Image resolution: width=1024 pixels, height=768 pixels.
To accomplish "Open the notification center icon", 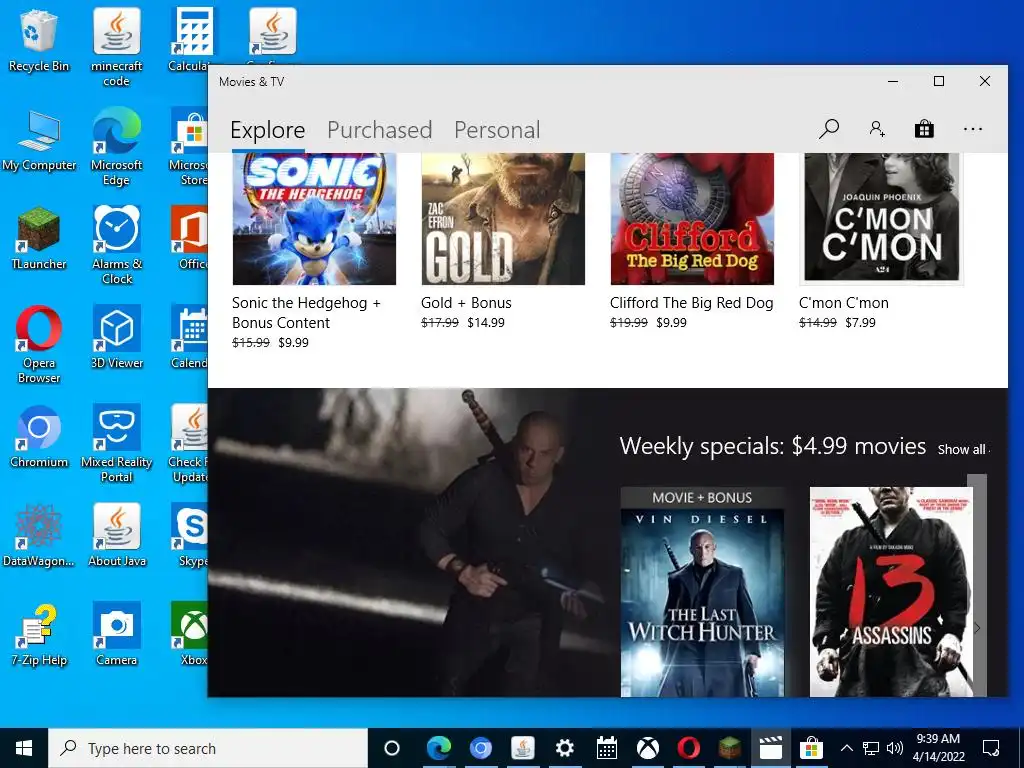I will (x=991, y=748).
